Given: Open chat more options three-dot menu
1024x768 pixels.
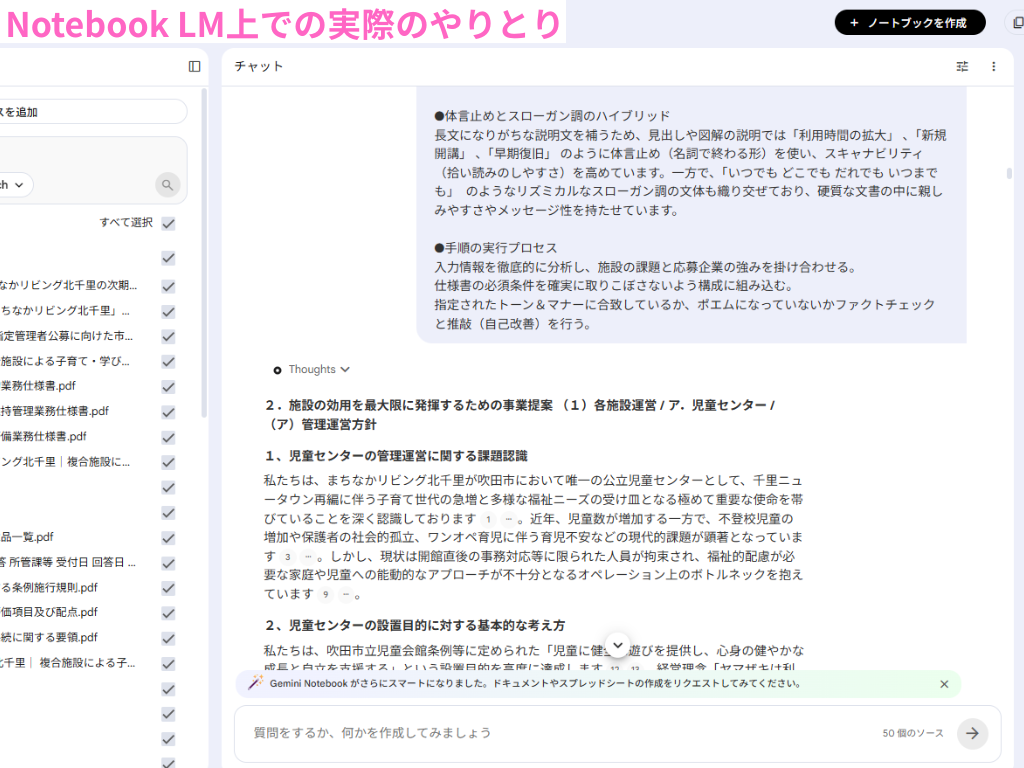Looking at the screenshot, I should point(993,67).
